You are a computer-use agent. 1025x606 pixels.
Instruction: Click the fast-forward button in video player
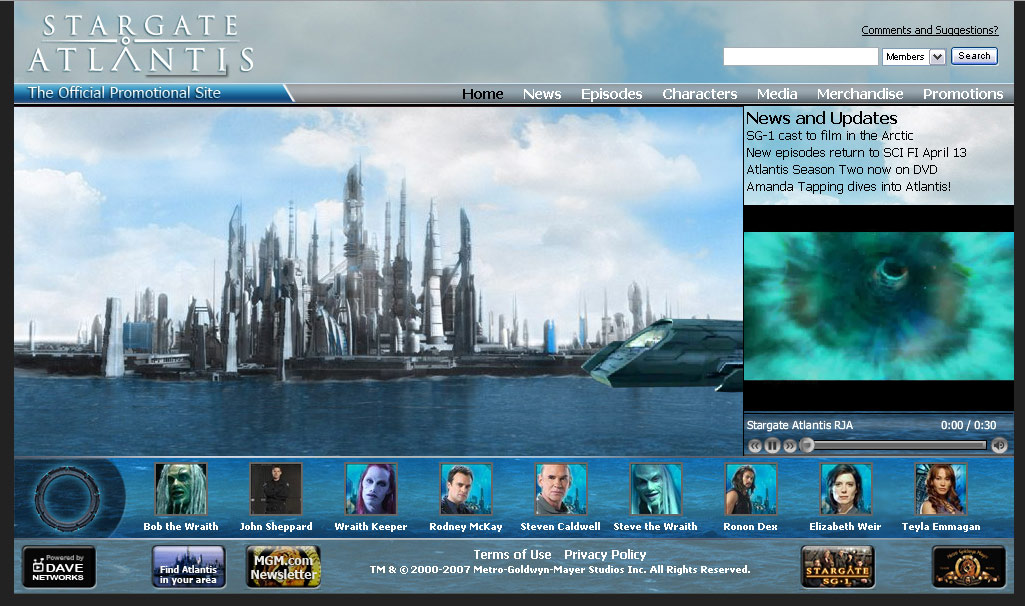[x=789, y=446]
